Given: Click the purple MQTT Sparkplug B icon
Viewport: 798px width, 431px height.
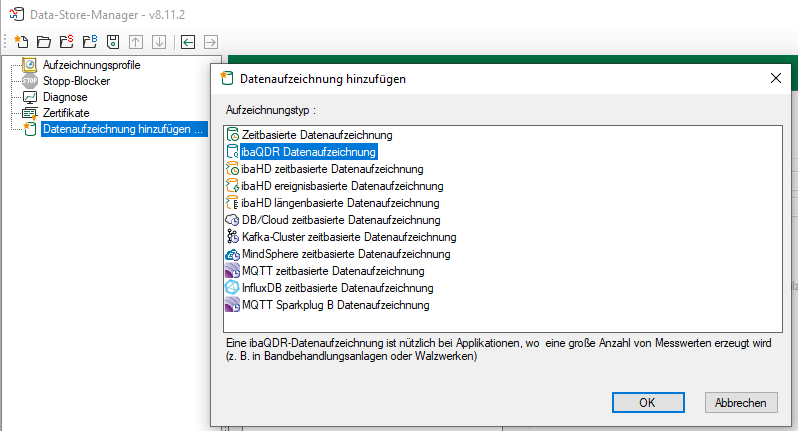Looking at the screenshot, I should [x=233, y=305].
